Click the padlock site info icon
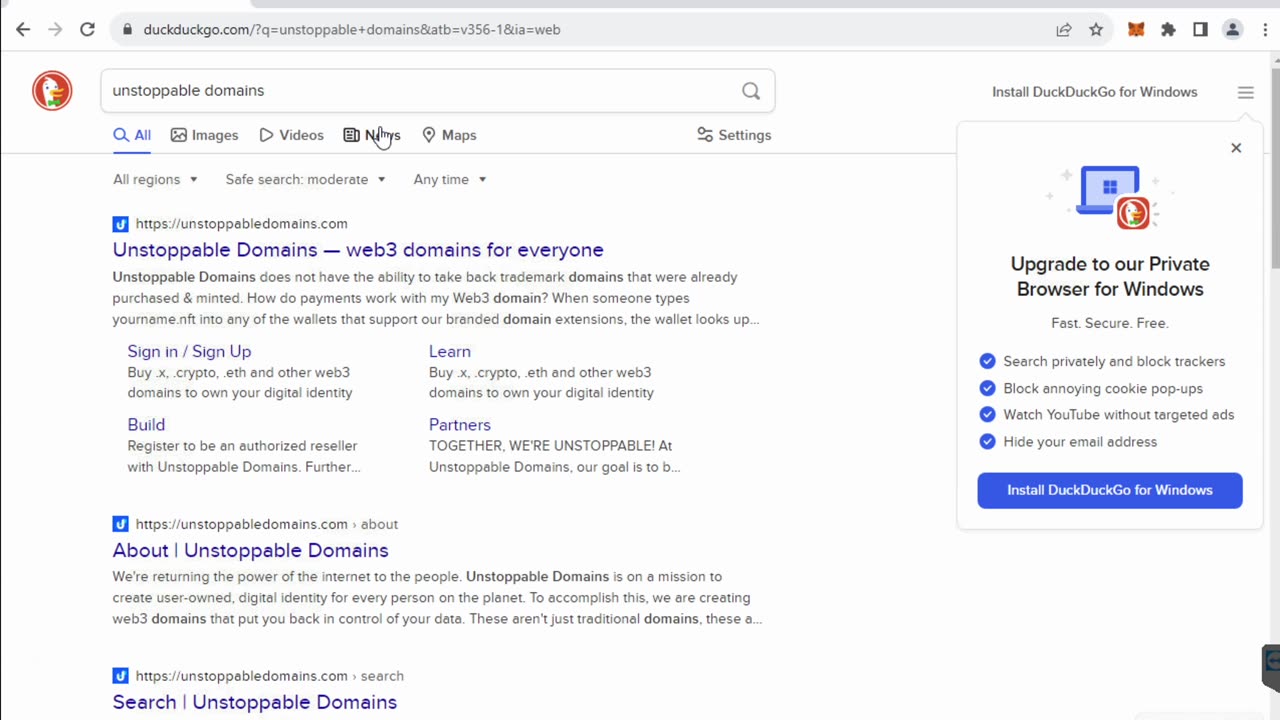The height and width of the screenshot is (720, 1280). tap(127, 30)
